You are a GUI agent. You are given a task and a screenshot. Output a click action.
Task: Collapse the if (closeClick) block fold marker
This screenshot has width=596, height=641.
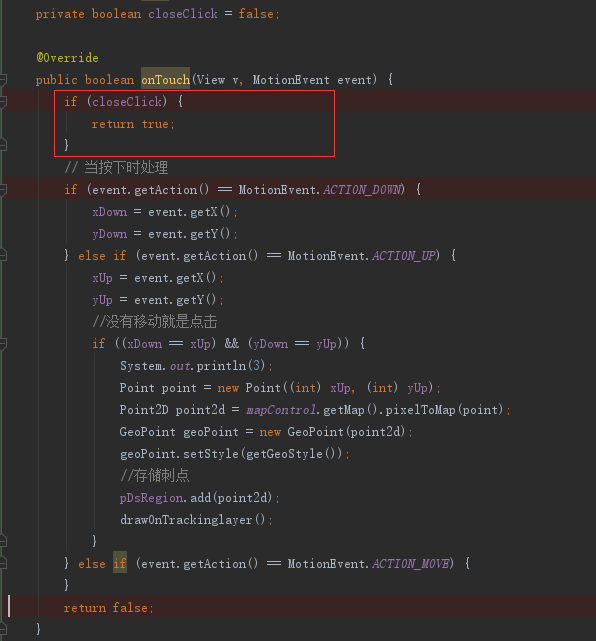point(3,101)
